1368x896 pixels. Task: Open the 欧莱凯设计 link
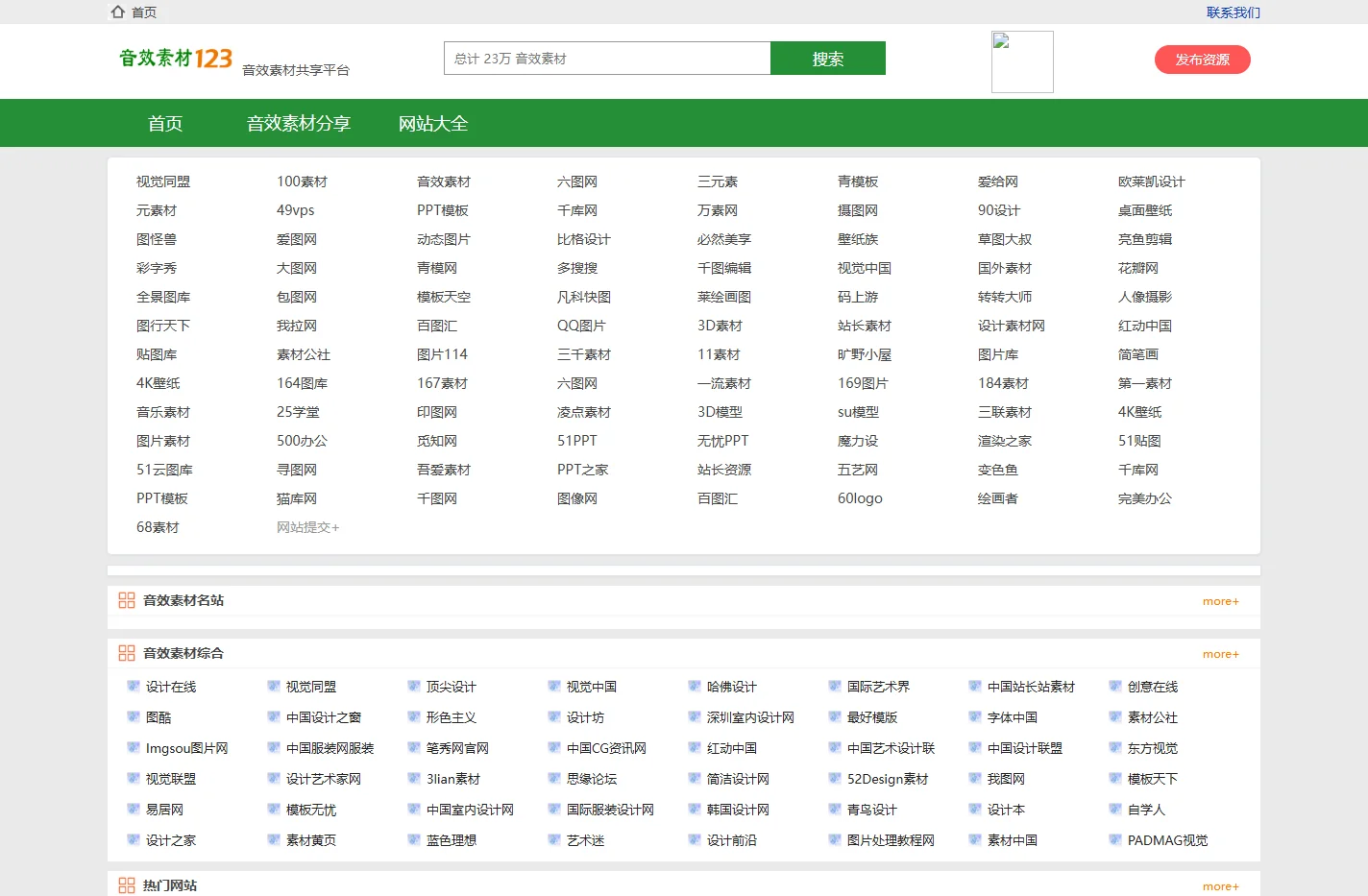coord(1152,182)
